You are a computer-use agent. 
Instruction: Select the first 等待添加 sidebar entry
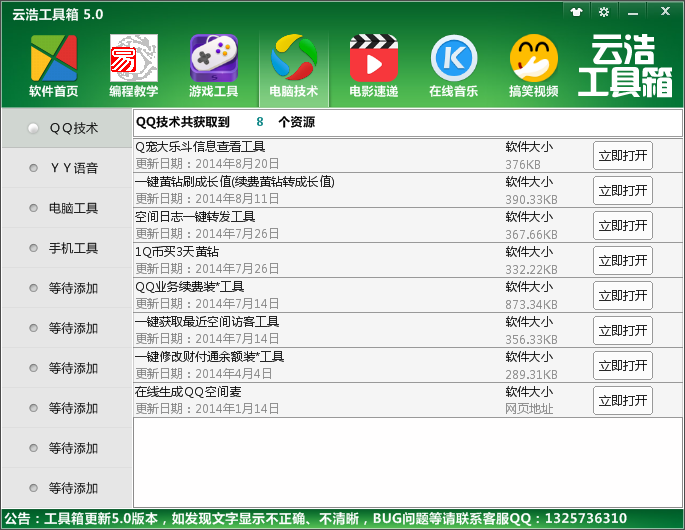click(x=67, y=288)
